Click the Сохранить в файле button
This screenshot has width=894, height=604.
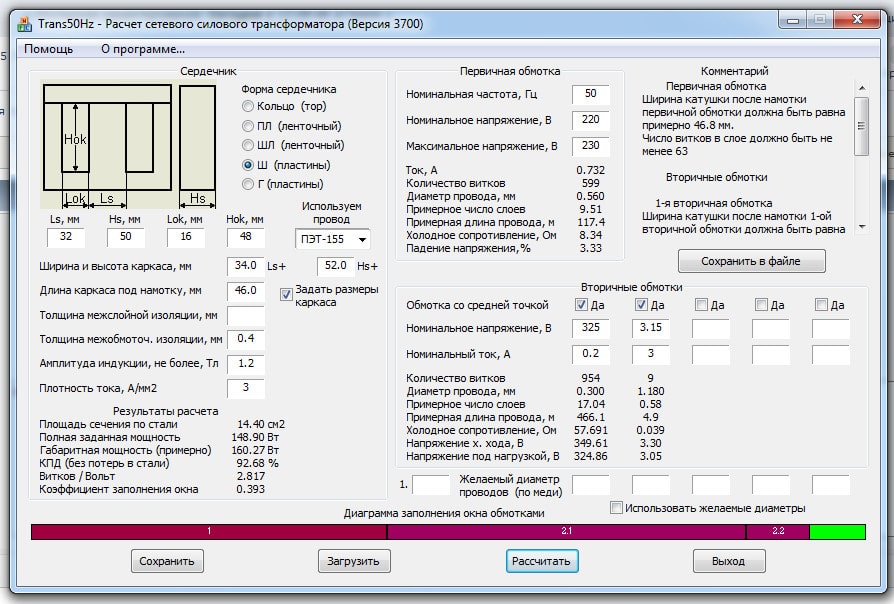coord(751,261)
